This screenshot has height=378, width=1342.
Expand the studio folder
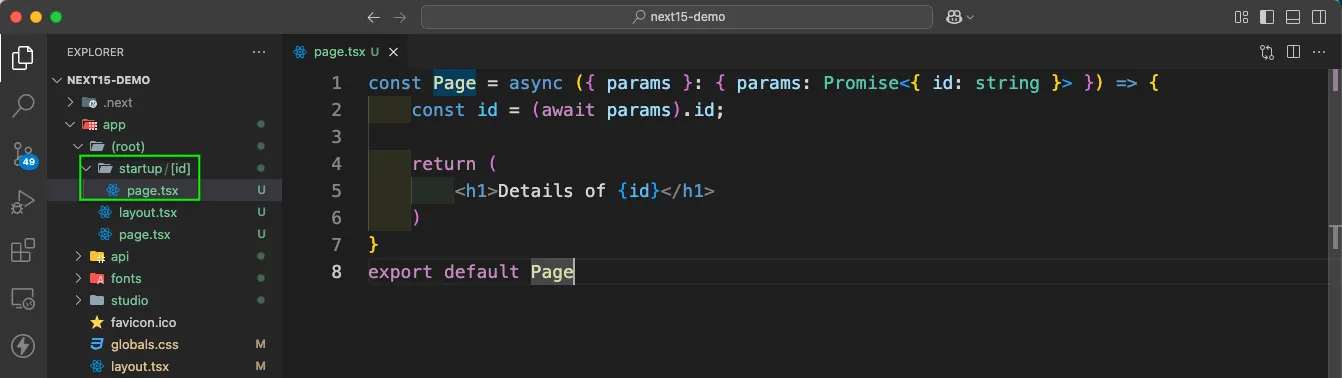tap(164, 300)
